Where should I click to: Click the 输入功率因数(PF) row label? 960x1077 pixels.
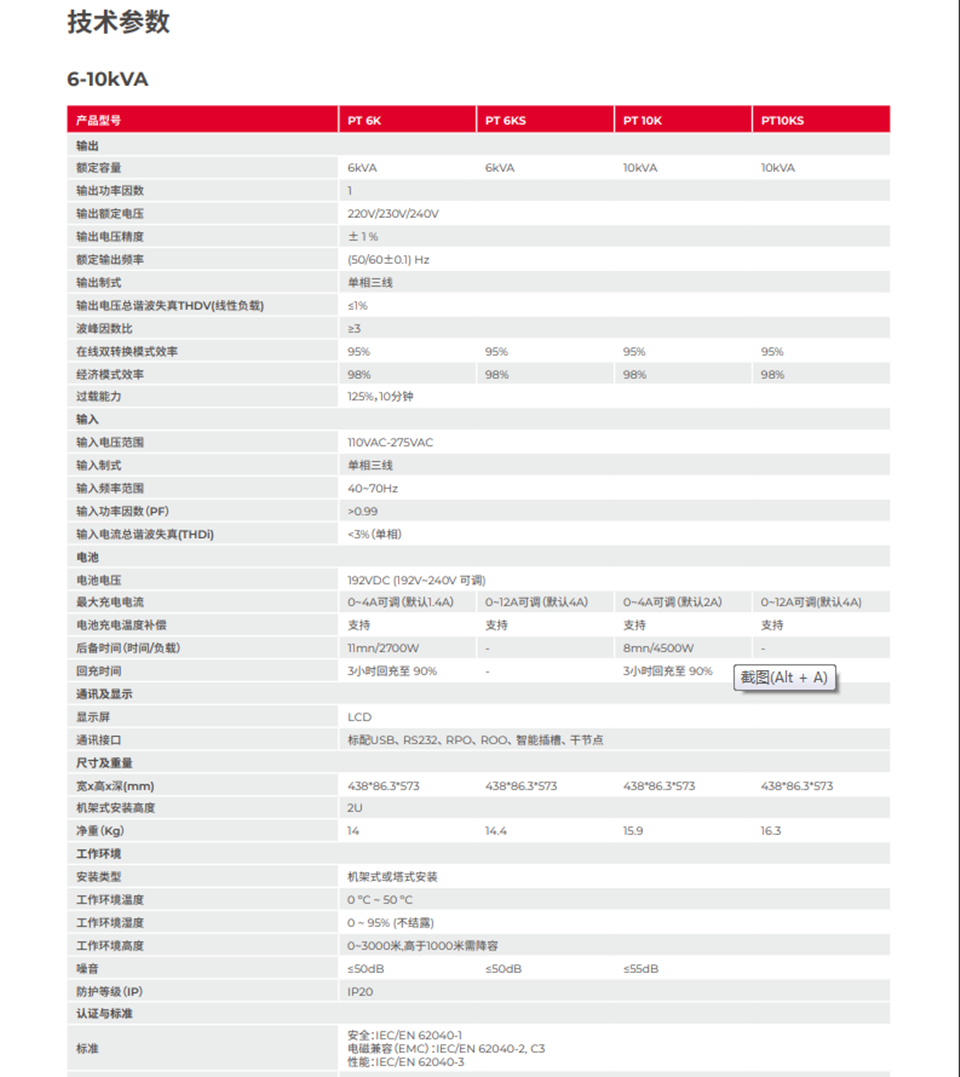point(123,511)
